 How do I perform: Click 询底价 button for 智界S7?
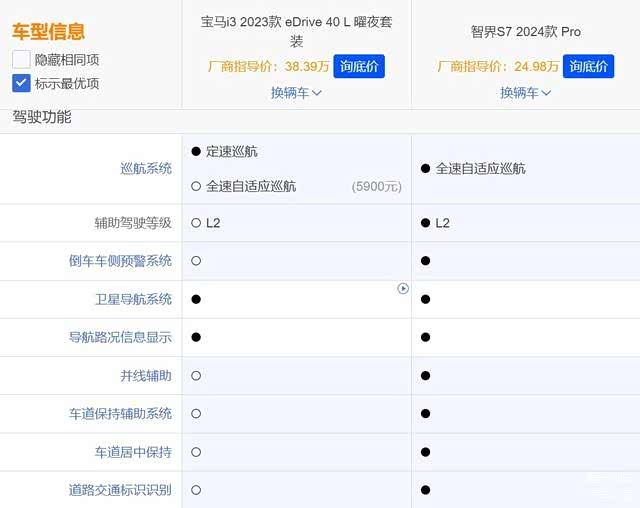589,67
